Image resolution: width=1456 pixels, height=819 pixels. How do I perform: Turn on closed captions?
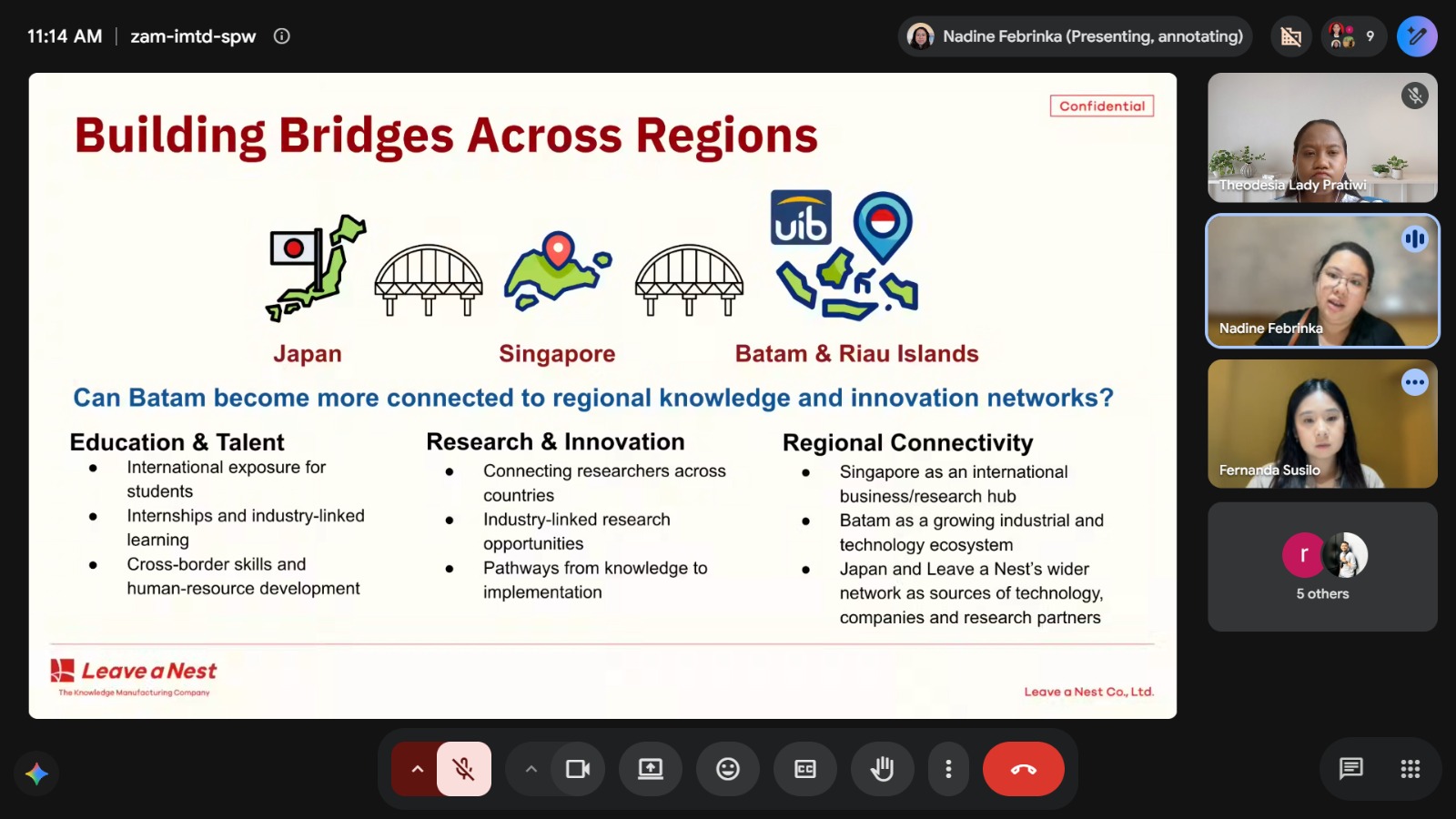click(805, 769)
